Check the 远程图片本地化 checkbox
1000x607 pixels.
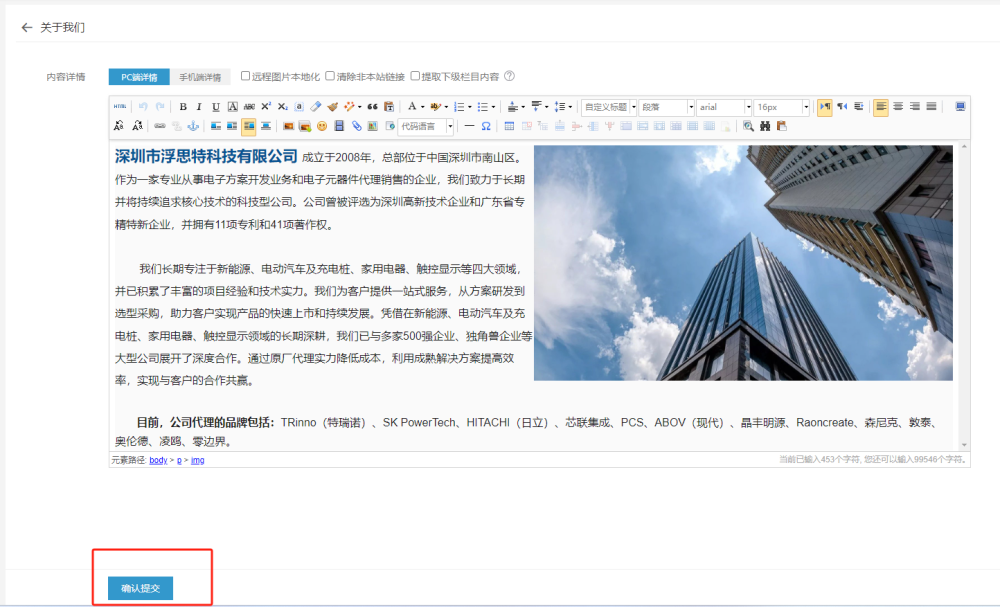coord(246,76)
